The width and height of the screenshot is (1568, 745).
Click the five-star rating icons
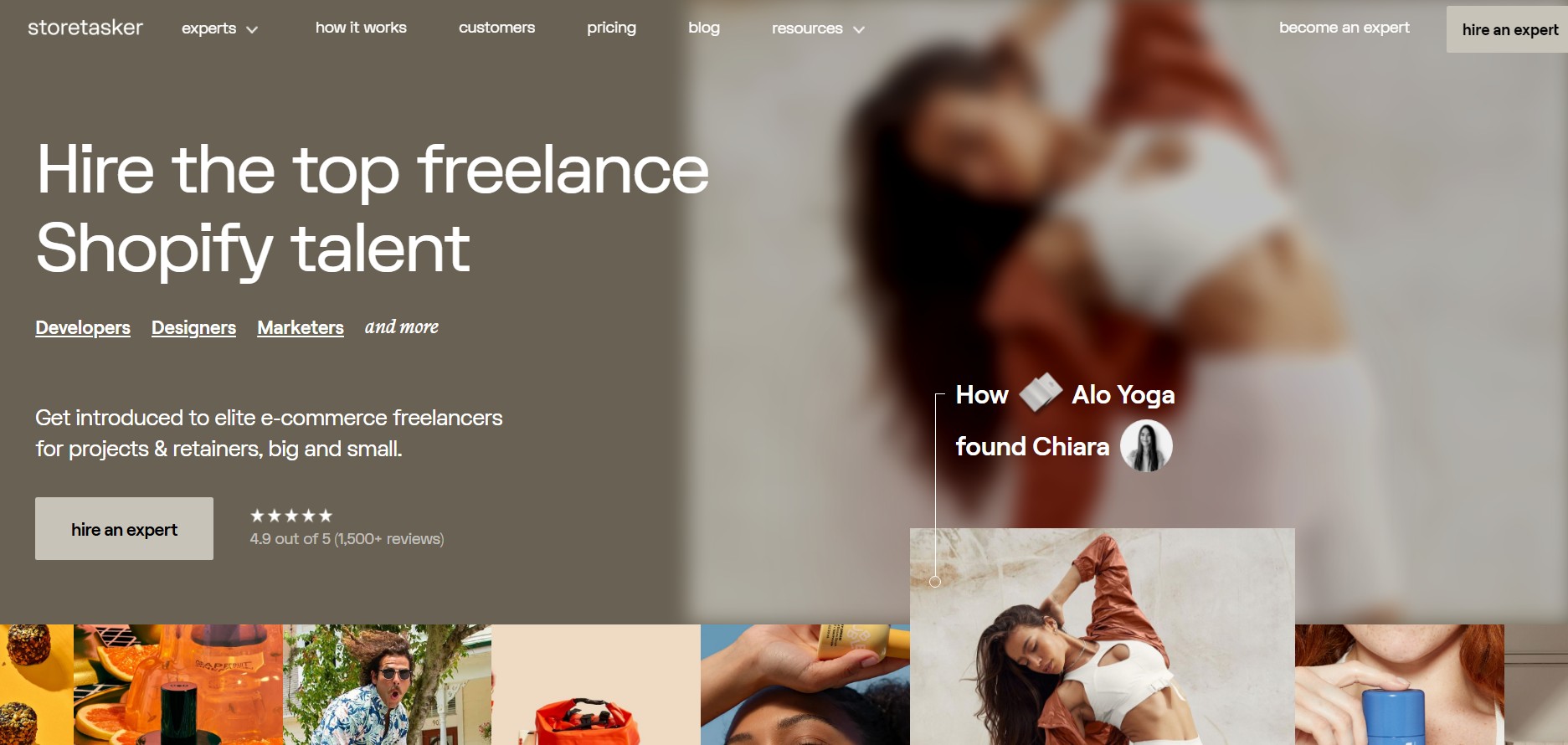(291, 516)
